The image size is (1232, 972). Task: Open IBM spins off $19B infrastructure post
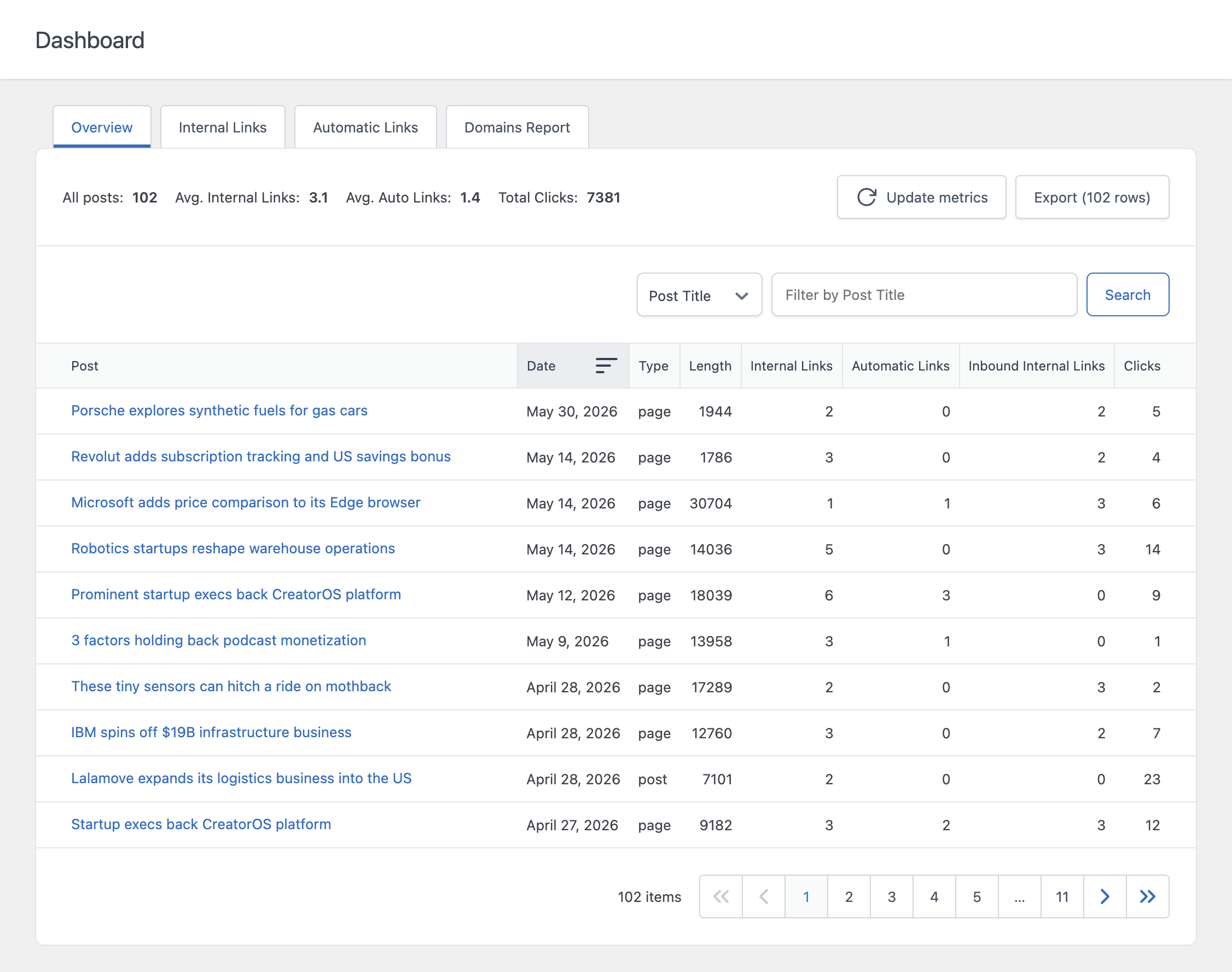211,732
